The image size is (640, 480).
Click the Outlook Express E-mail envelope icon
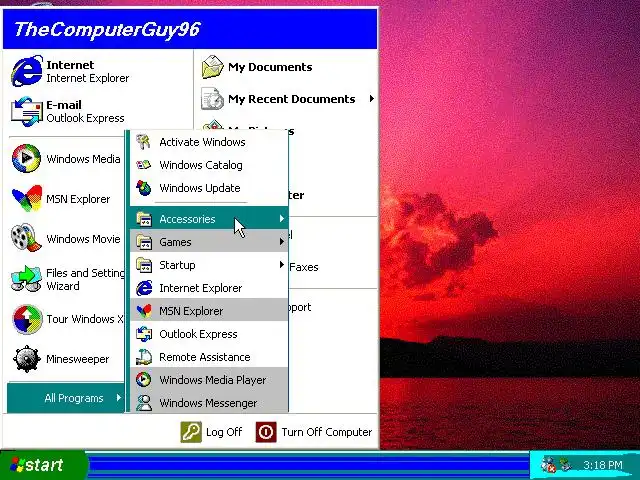[27, 111]
